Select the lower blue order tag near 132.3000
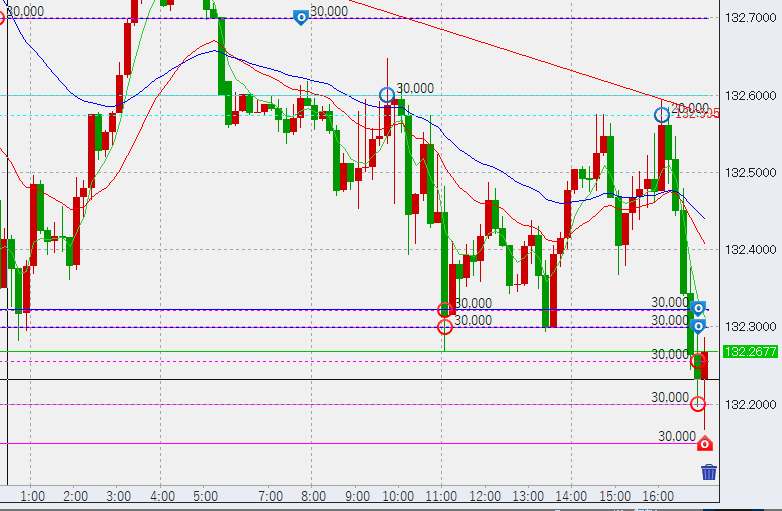This screenshot has height=511, width=782. click(699, 325)
